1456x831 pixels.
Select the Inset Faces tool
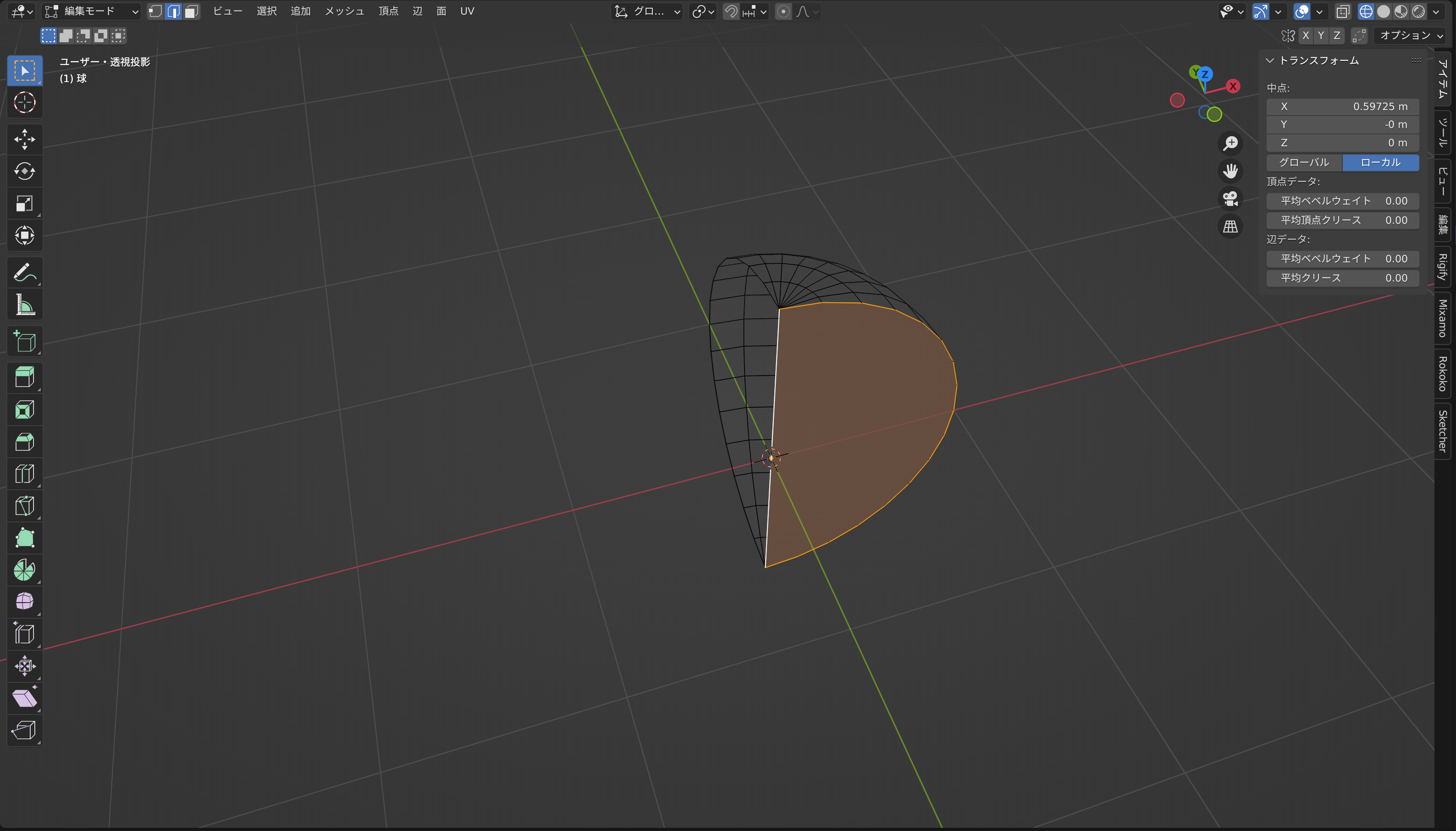[x=25, y=410]
